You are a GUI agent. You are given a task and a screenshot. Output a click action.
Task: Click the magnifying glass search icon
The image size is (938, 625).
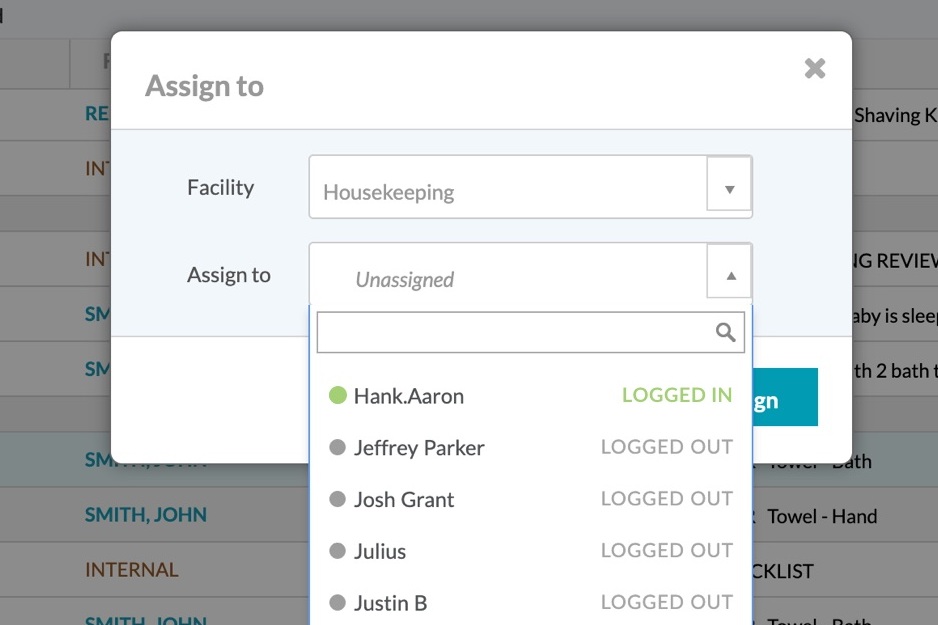(x=726, y=333)
